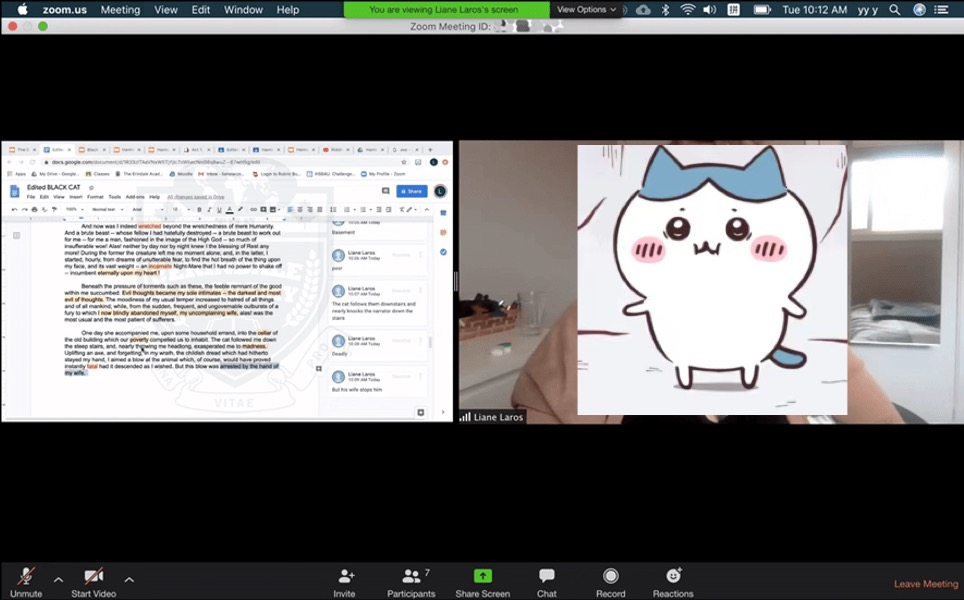
Task: Open the Insert menu in Google Docs
Action: [76, 197]
